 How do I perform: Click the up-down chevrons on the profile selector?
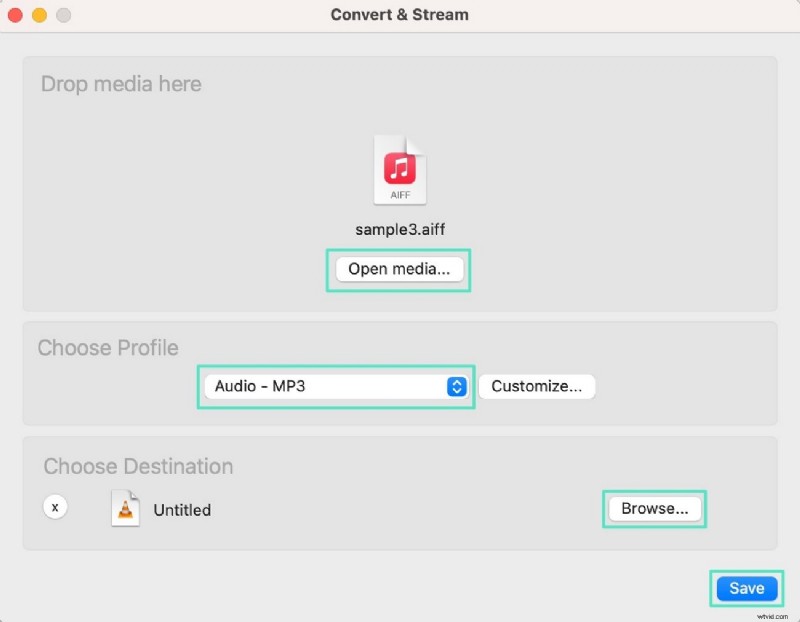click(458, 387)
